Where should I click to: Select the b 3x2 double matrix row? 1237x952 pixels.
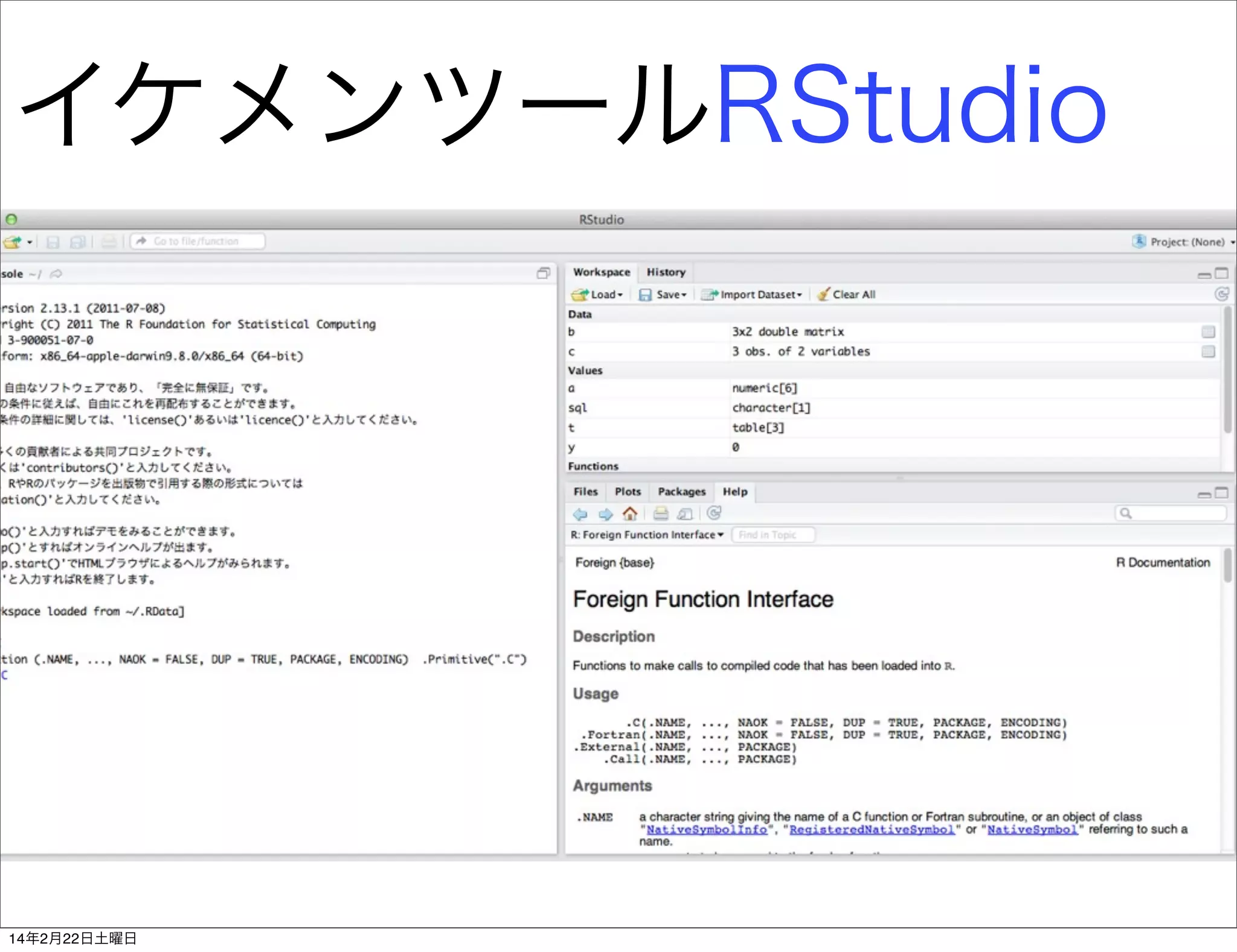pyautogui.click(x=893, y=332)
